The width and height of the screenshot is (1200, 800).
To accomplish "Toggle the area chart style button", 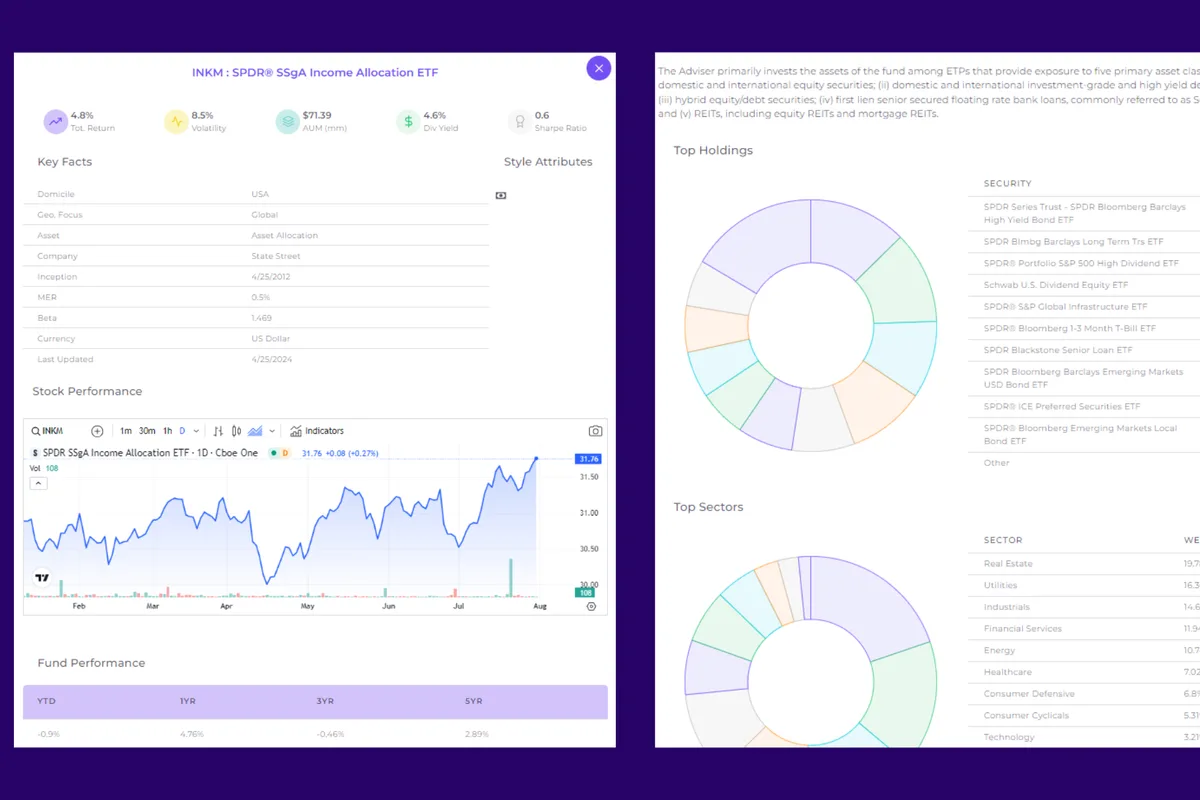I will pyautogui.click(x=255, y=431).
